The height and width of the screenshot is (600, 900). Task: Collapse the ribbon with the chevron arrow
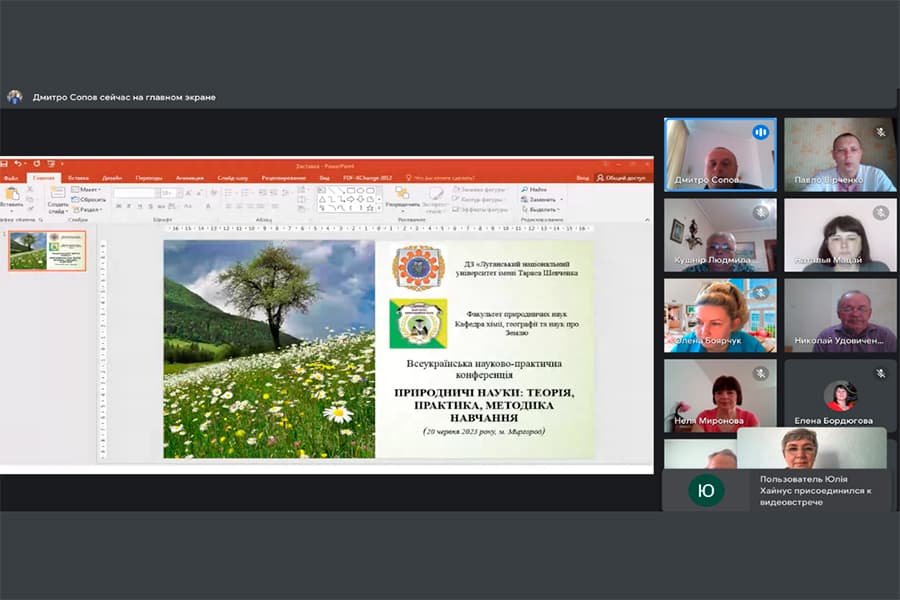[645, 220]
